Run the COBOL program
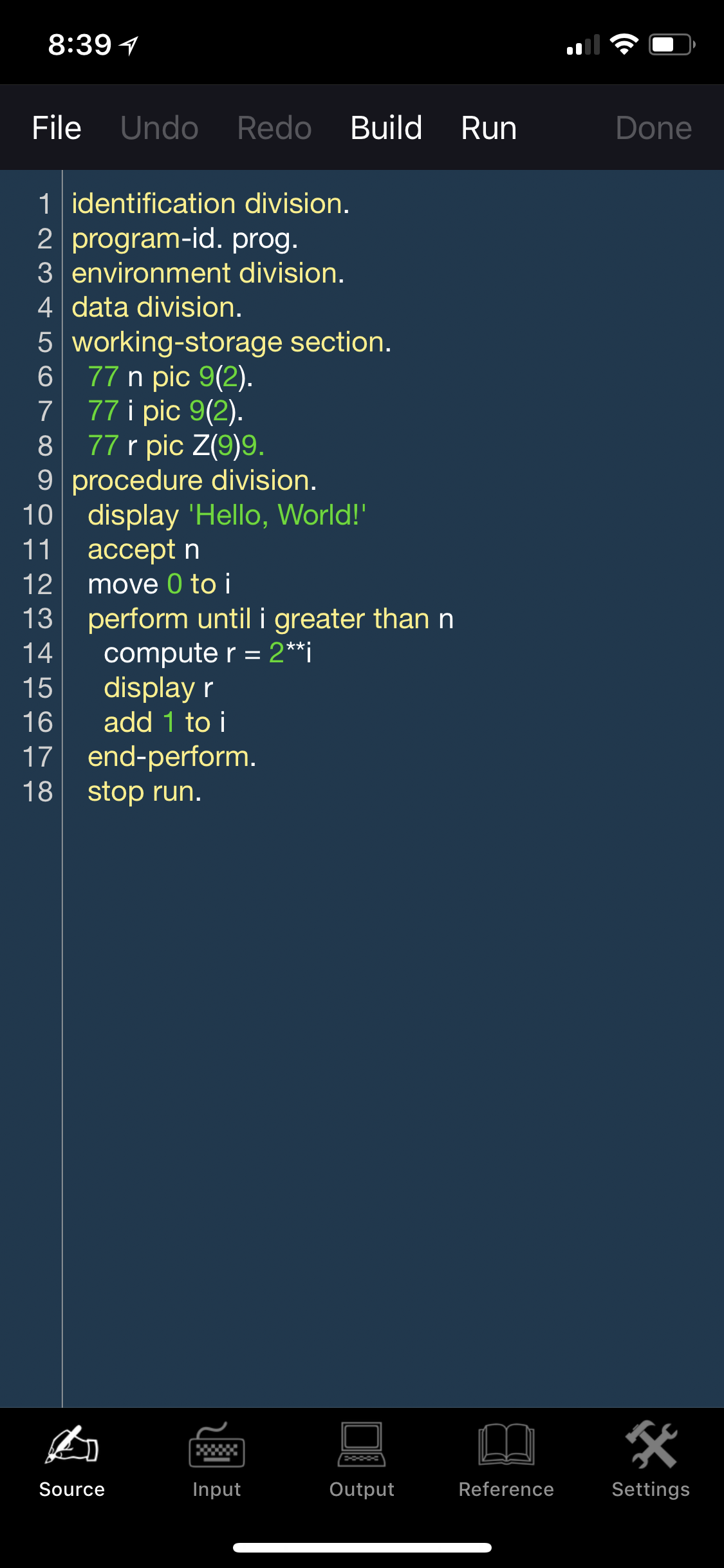This screenshot has height=1568, width=724. [488, 127]
